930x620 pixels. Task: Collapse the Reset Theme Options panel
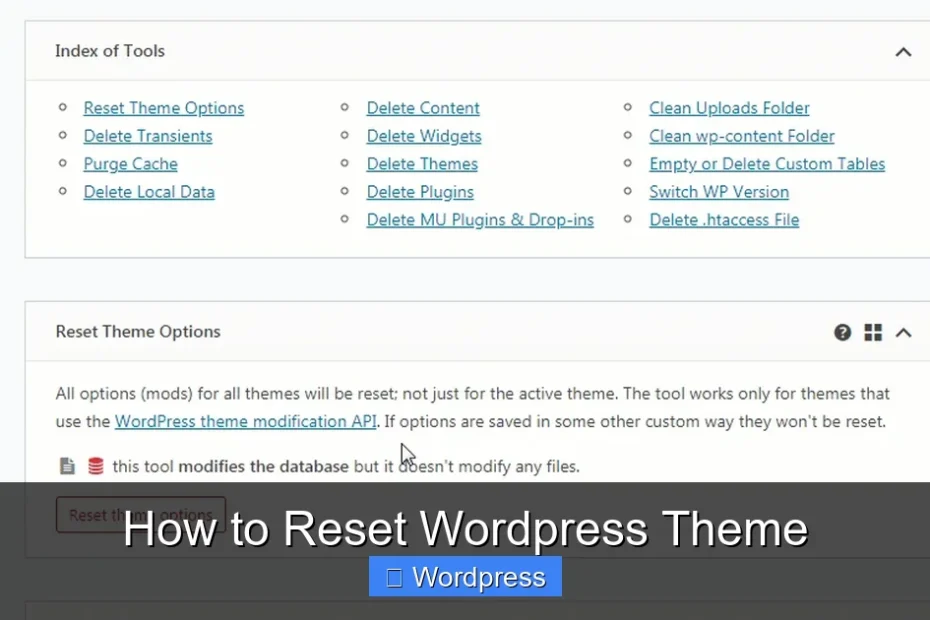903,332
